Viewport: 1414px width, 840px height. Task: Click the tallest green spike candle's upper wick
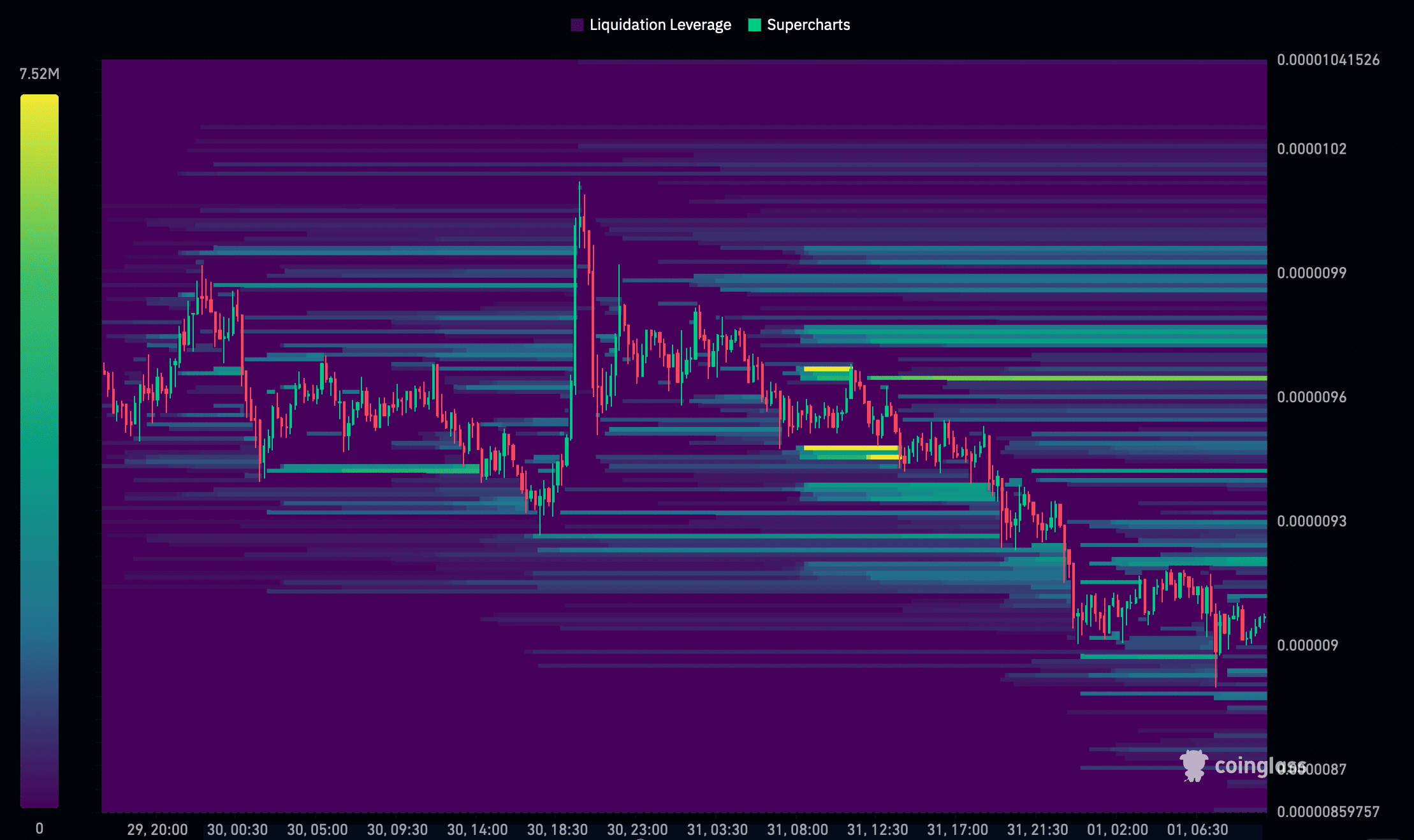[579, 199]
